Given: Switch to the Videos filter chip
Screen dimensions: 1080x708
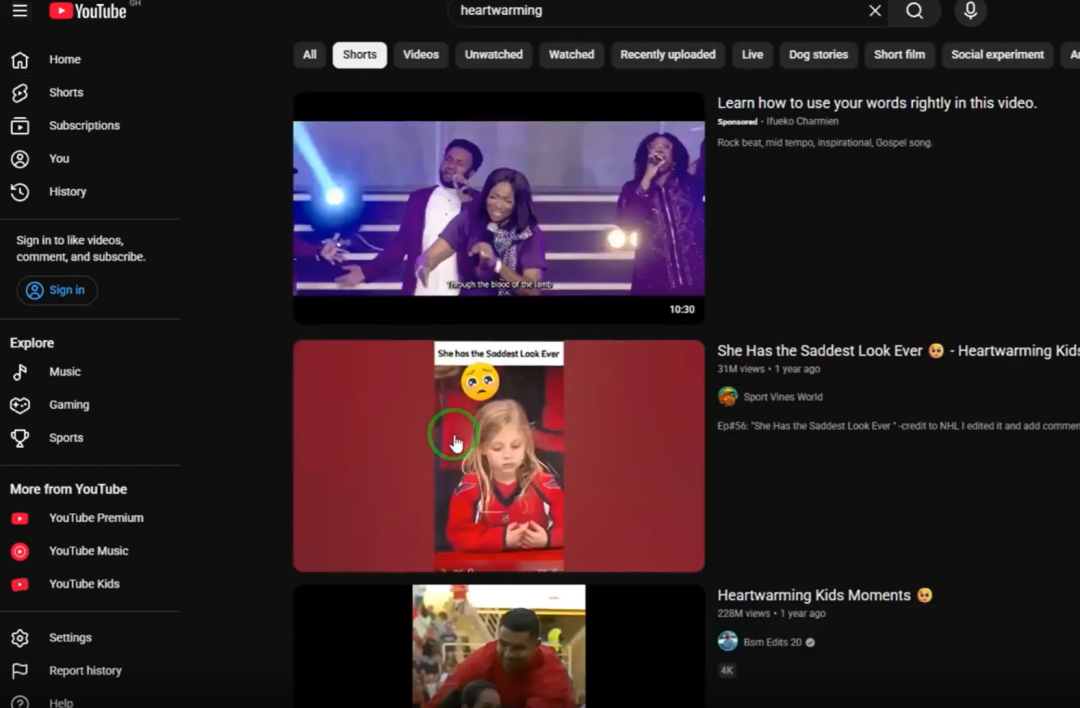Looking at the screenshot, I should 420,55.
